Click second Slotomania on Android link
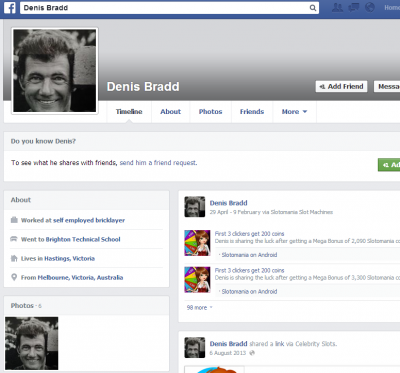This screenshot has width=400, height=373. 249,291
